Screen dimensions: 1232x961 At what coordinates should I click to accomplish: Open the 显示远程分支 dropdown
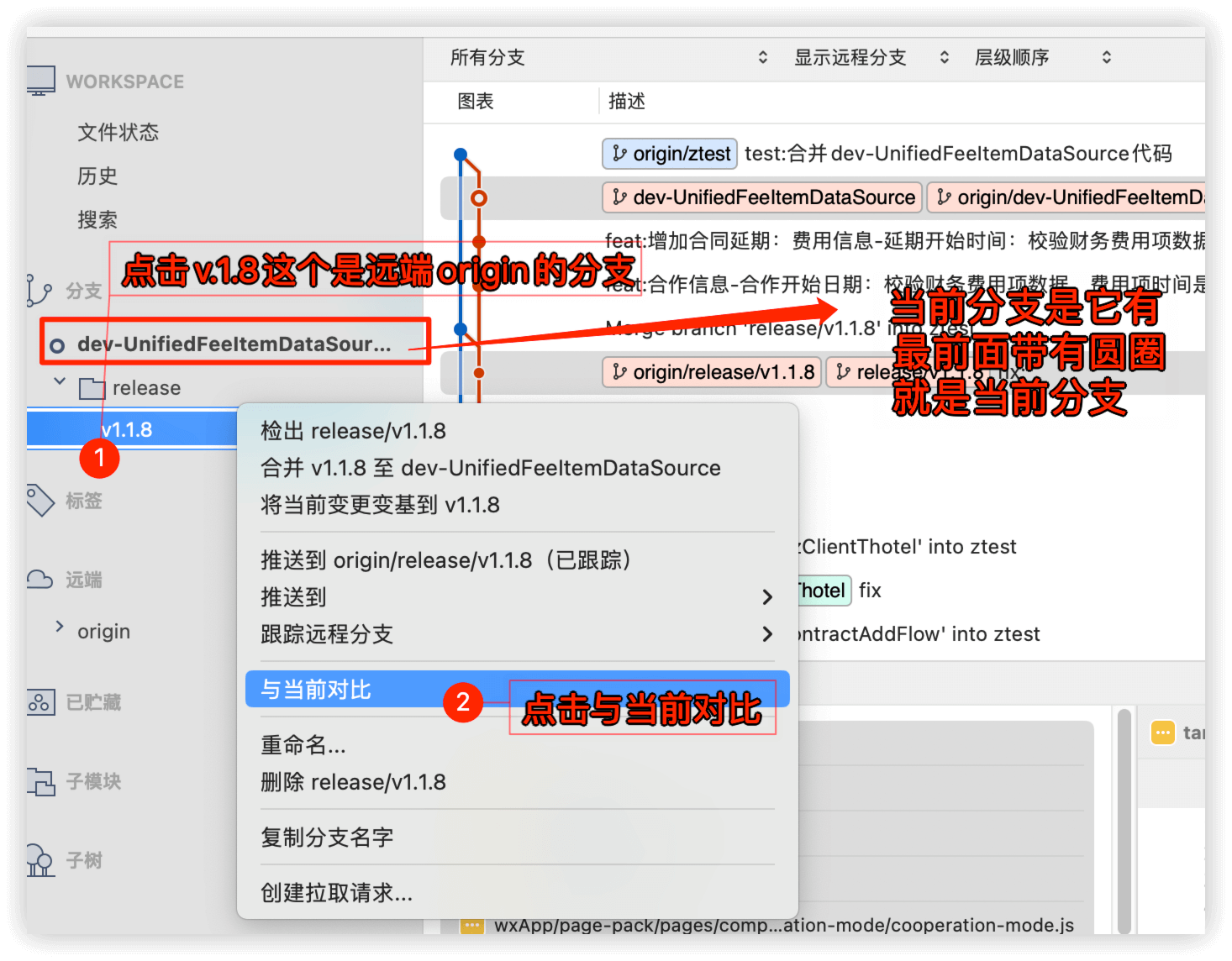(871, 57)
